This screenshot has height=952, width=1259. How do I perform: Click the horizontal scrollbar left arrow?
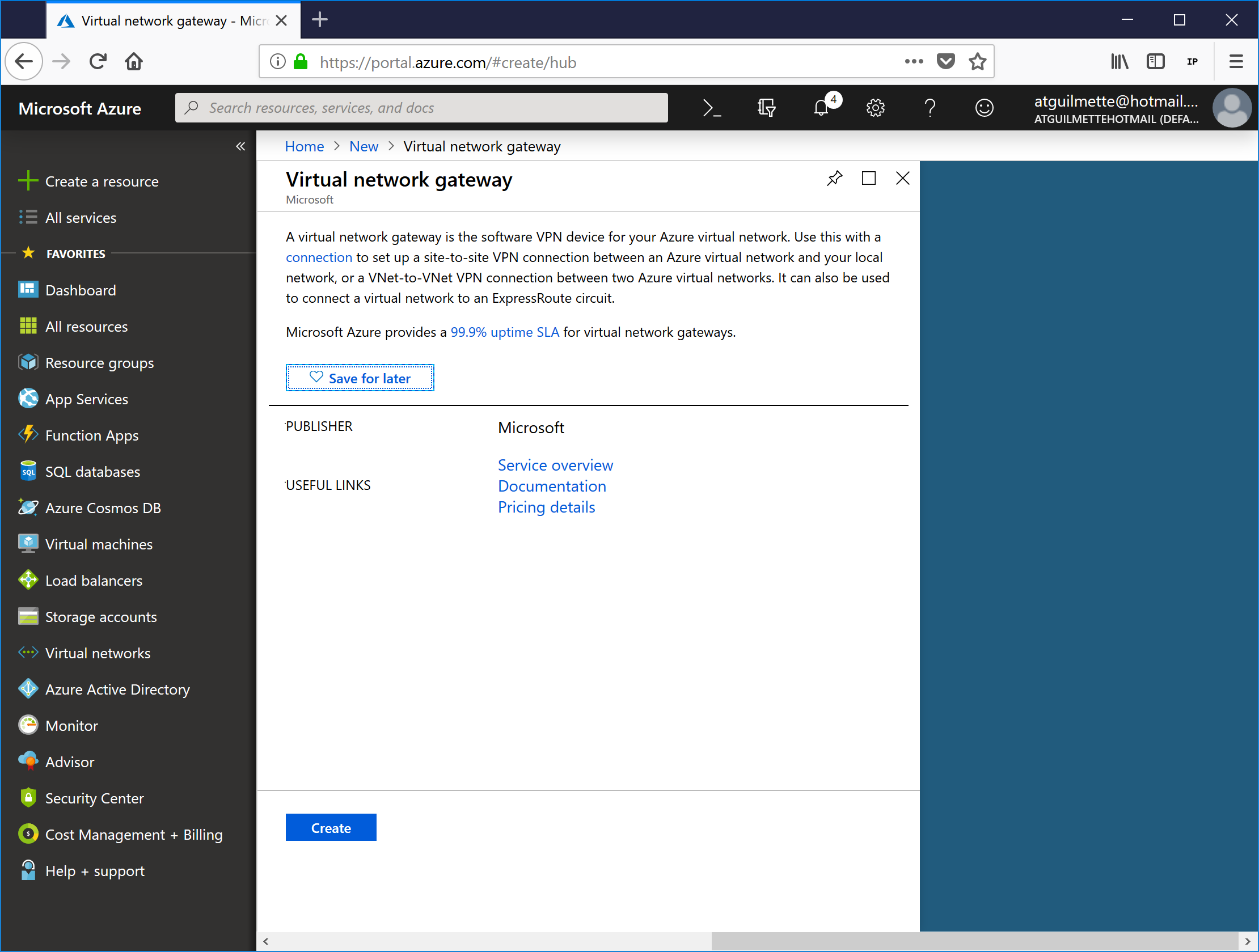(265, 941)
